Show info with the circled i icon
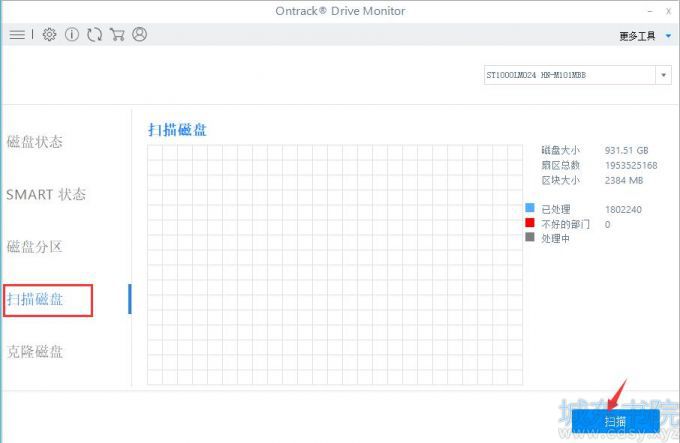 (72, 34)
